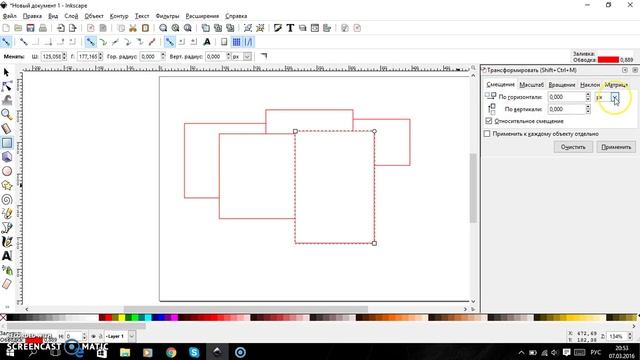640x360 pixels.
Task: Select the Zoom magnifier tool in toolbox
Action: pyautogui.click(x=7, y=115)
